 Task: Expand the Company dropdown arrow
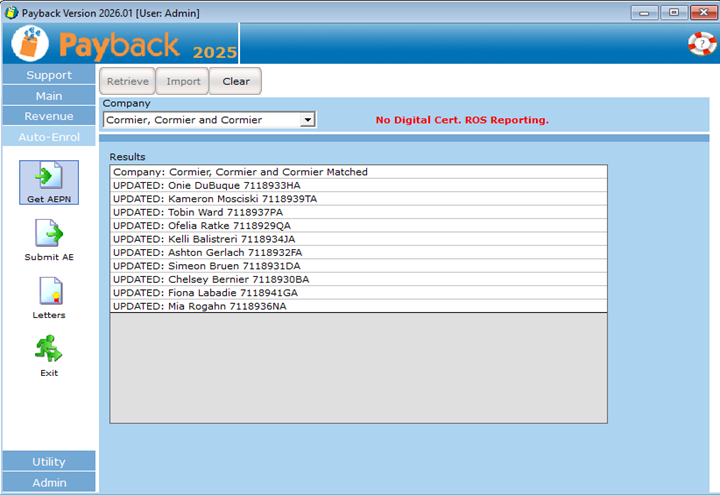pyautogui.click(x=308, y=120)
